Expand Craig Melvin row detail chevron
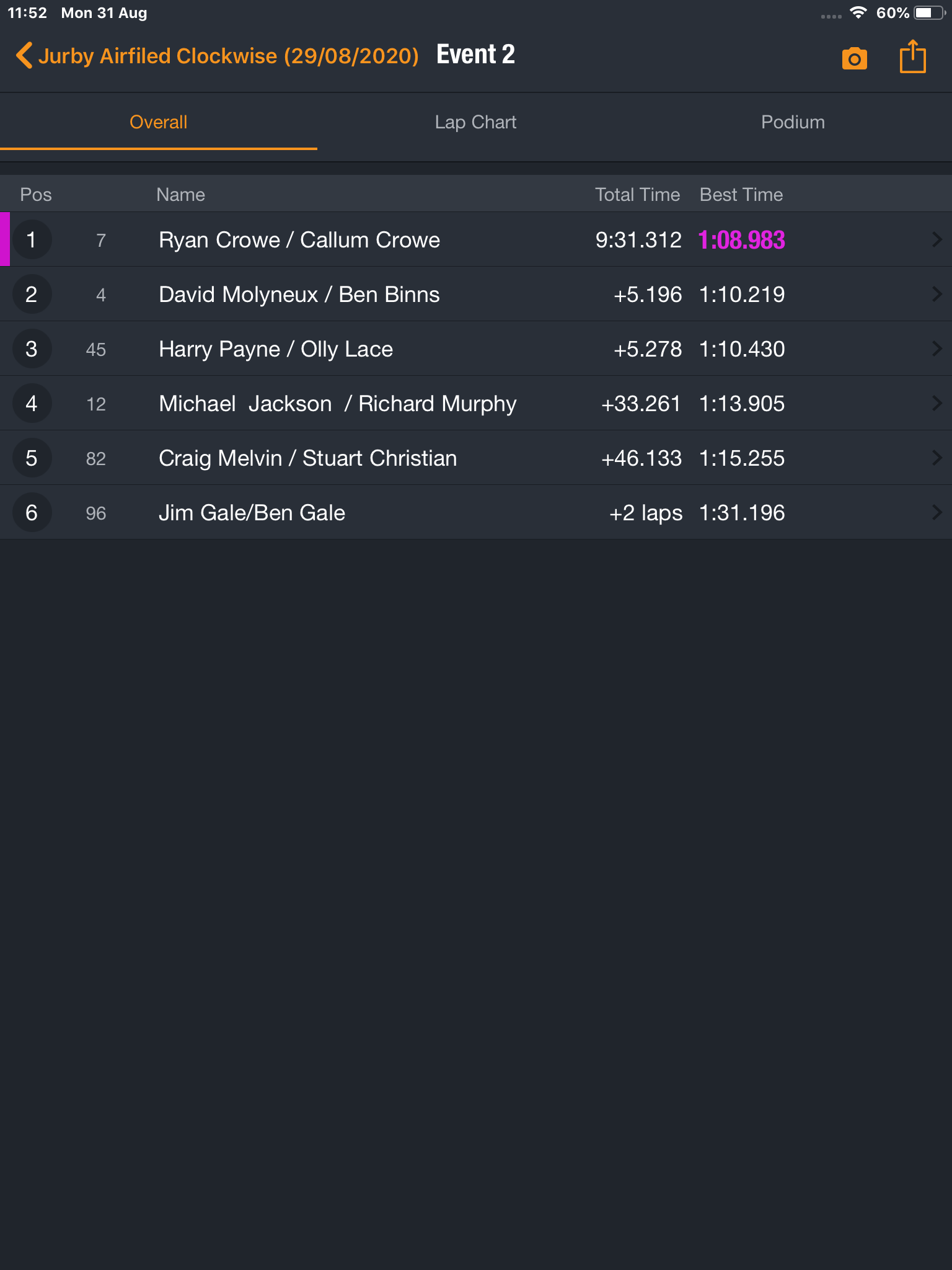This screenshot has width=952, height=1270. click(937, 458)
